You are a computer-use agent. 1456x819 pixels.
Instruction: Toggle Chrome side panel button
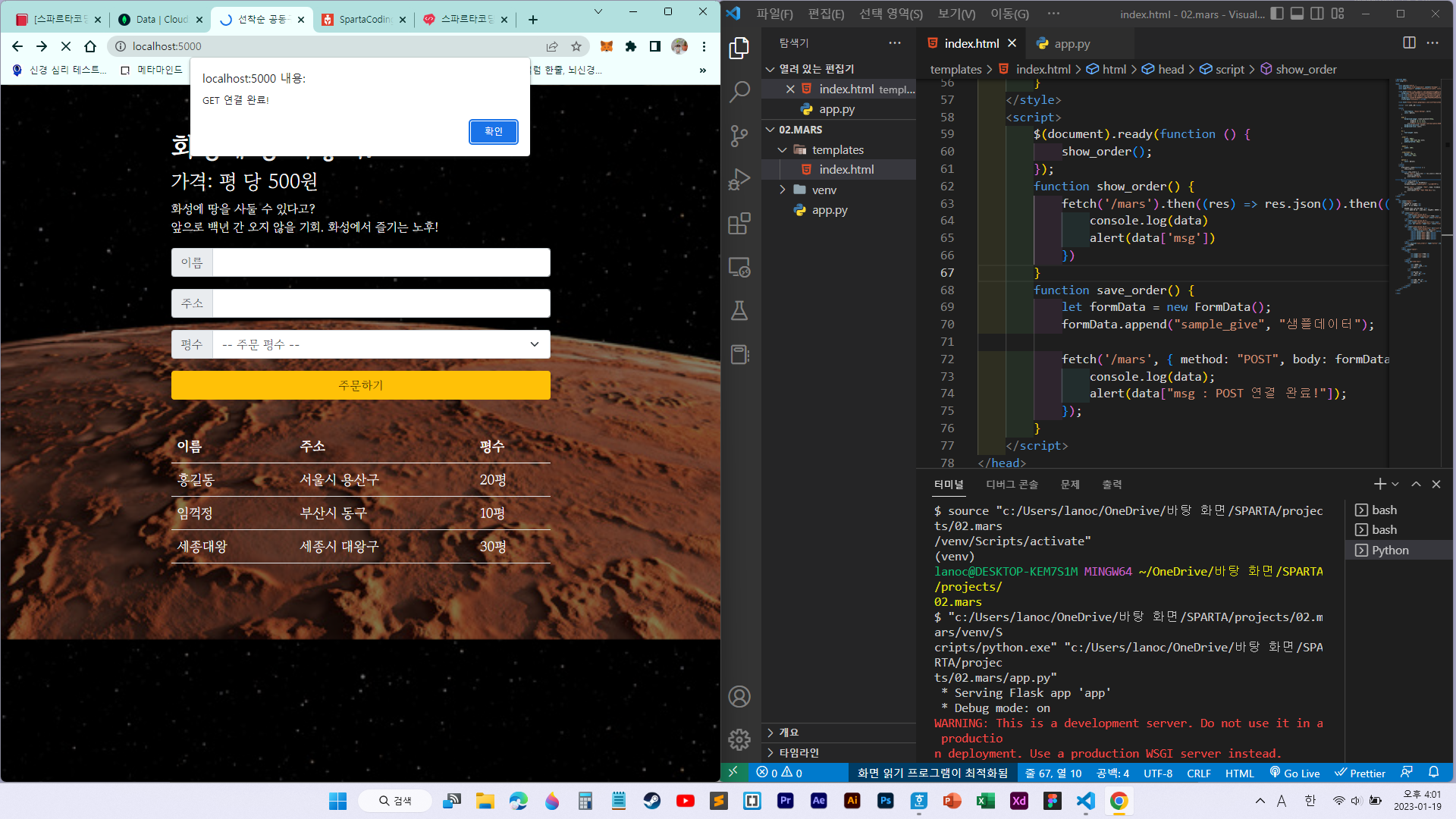click(x=655, y=46)
